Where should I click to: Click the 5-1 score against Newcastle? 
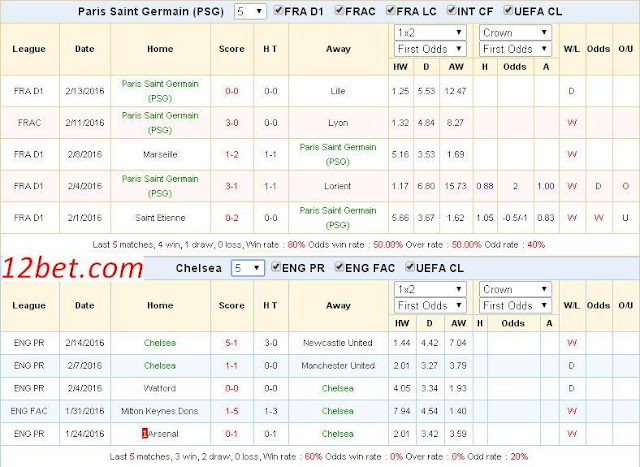tap(231, 343)
